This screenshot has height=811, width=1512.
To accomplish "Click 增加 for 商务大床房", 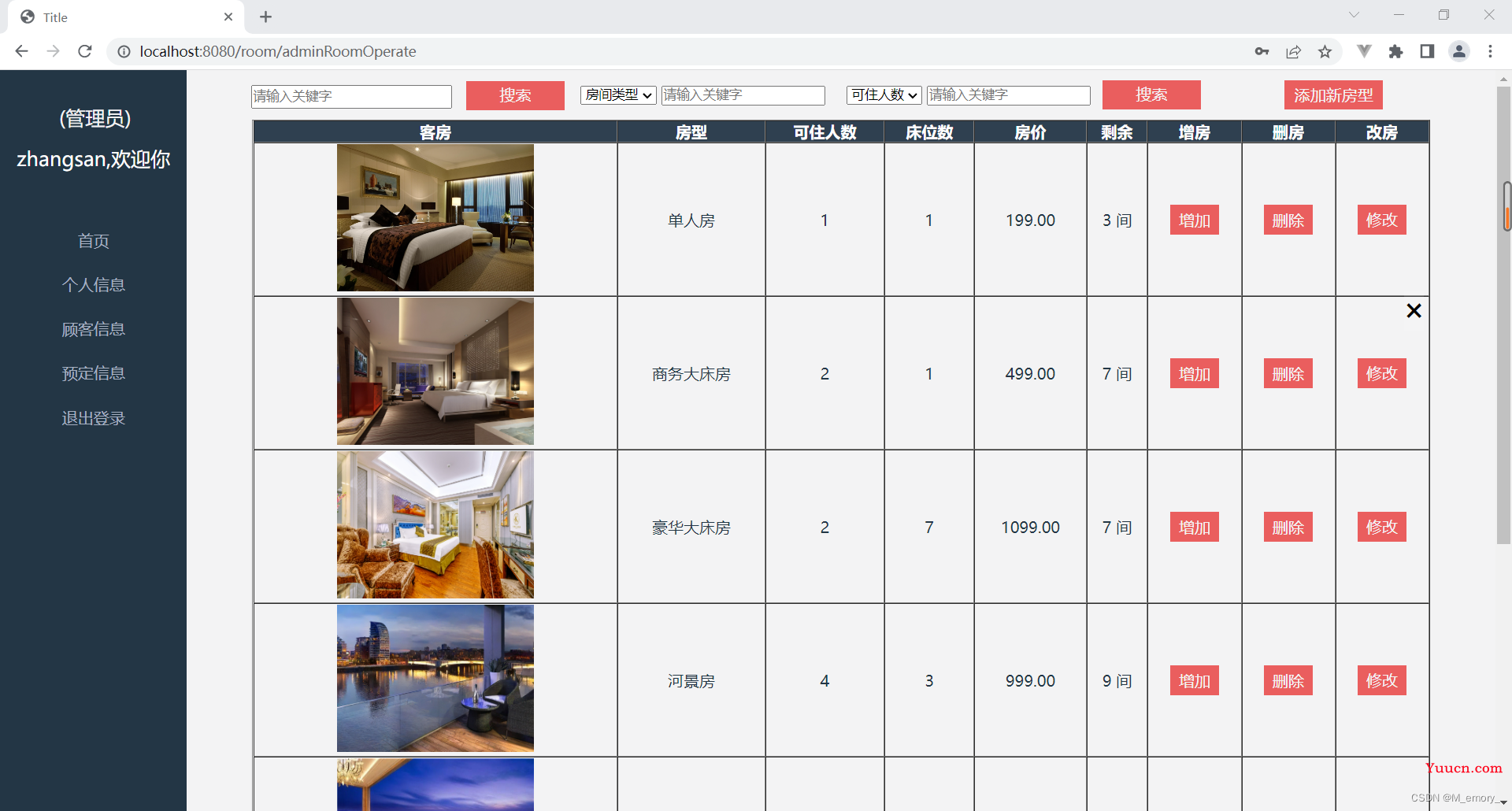I will (x=1194, y=374).
